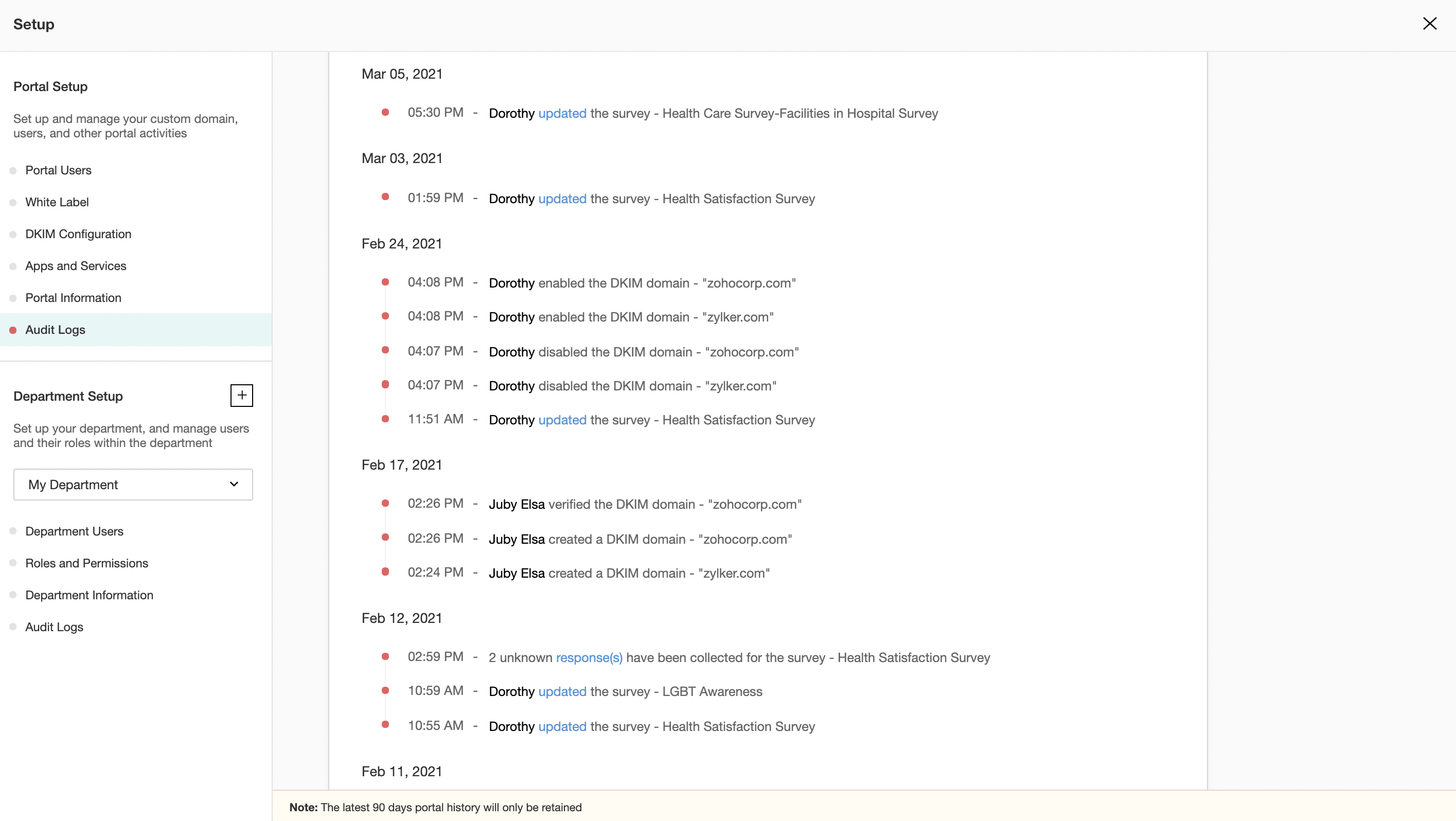Viewport: 1456px width, 821px height.
Task: Open Portal Users settings
Action: 58,170
